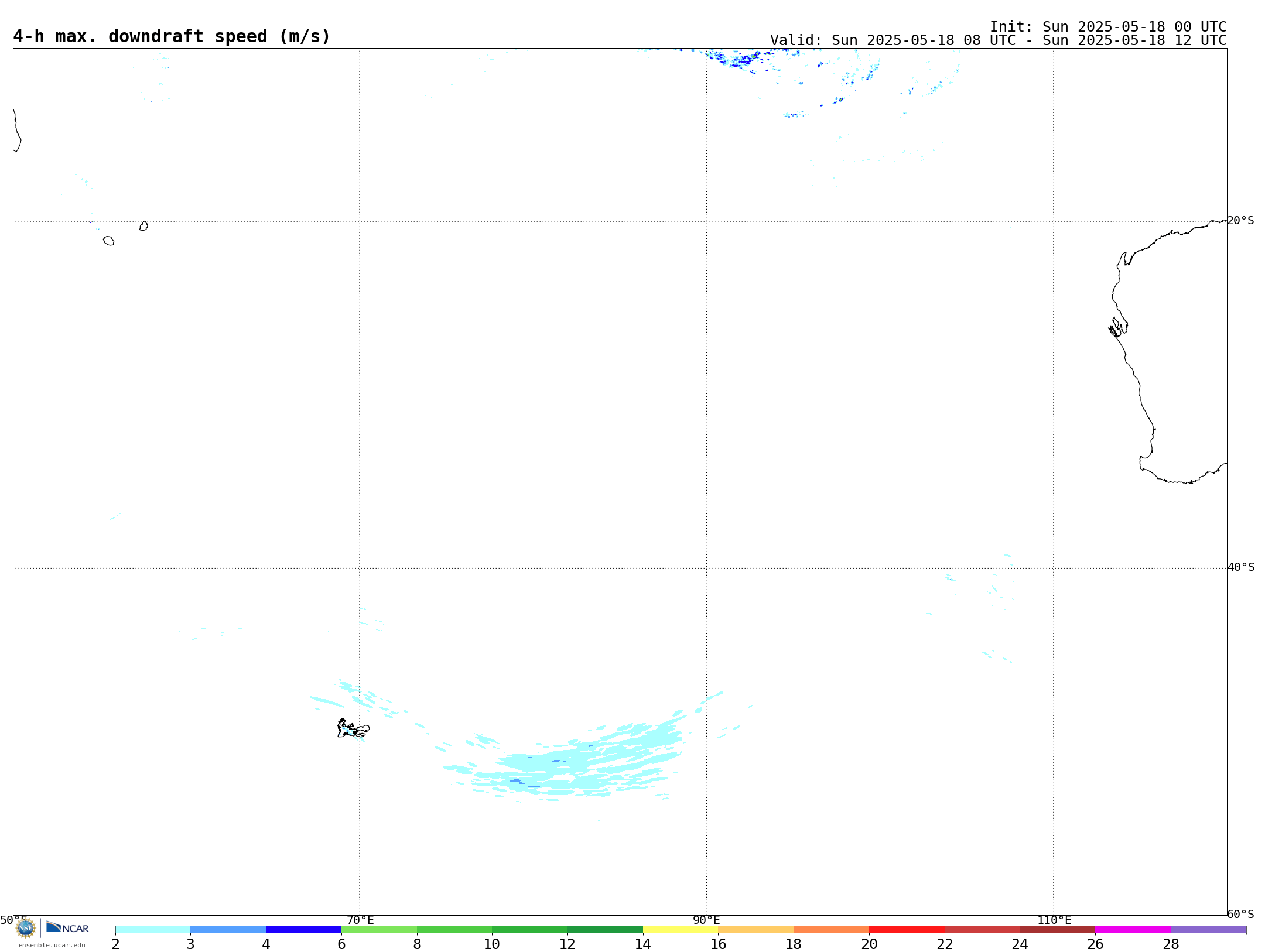Click the colorbar tick label '6'

pyautogui.click(x=341, y=944)
